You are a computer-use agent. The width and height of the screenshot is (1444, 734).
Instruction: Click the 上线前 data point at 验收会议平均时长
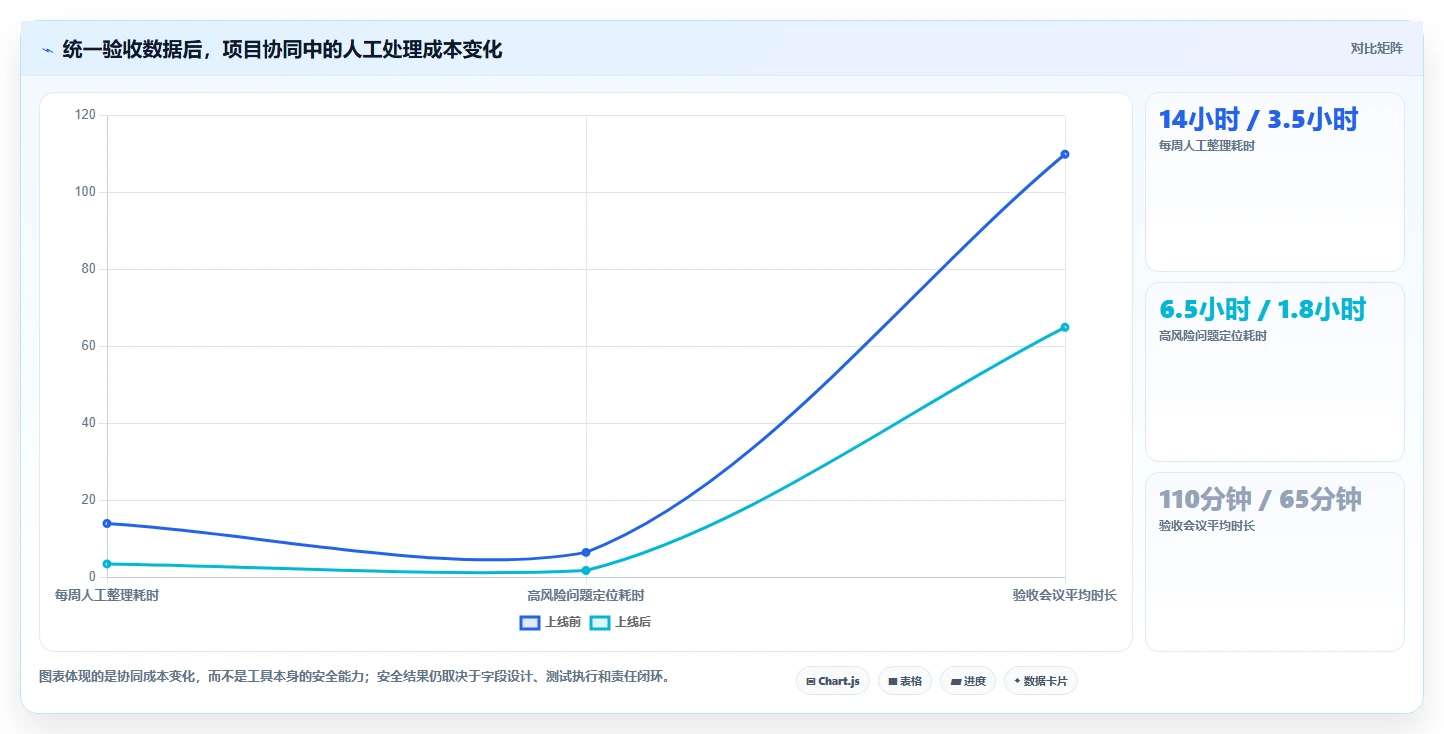[1065, 154]
